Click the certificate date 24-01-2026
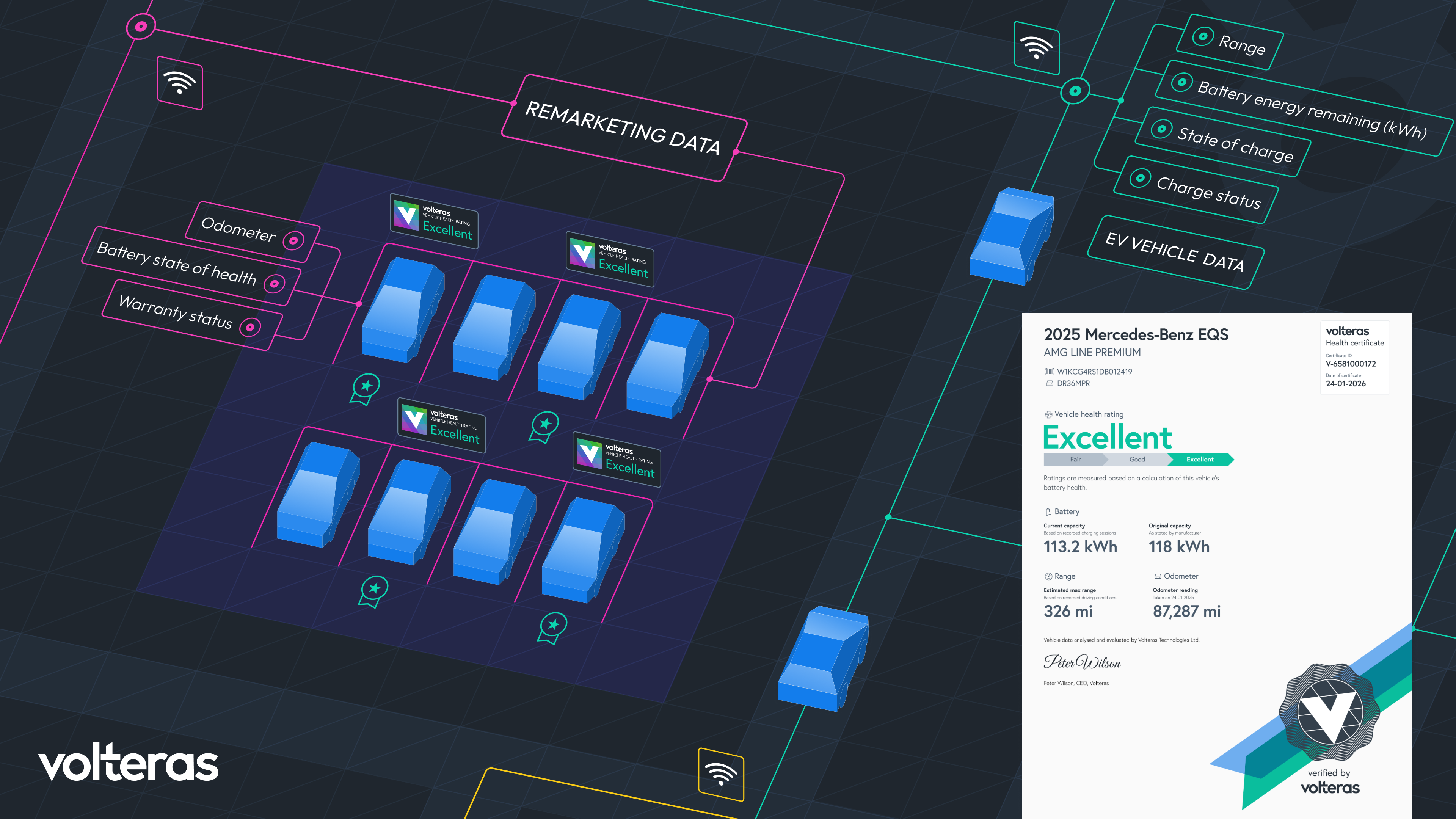The height and width of the screenshot is (819, 1456). [x=1346, y=384]
